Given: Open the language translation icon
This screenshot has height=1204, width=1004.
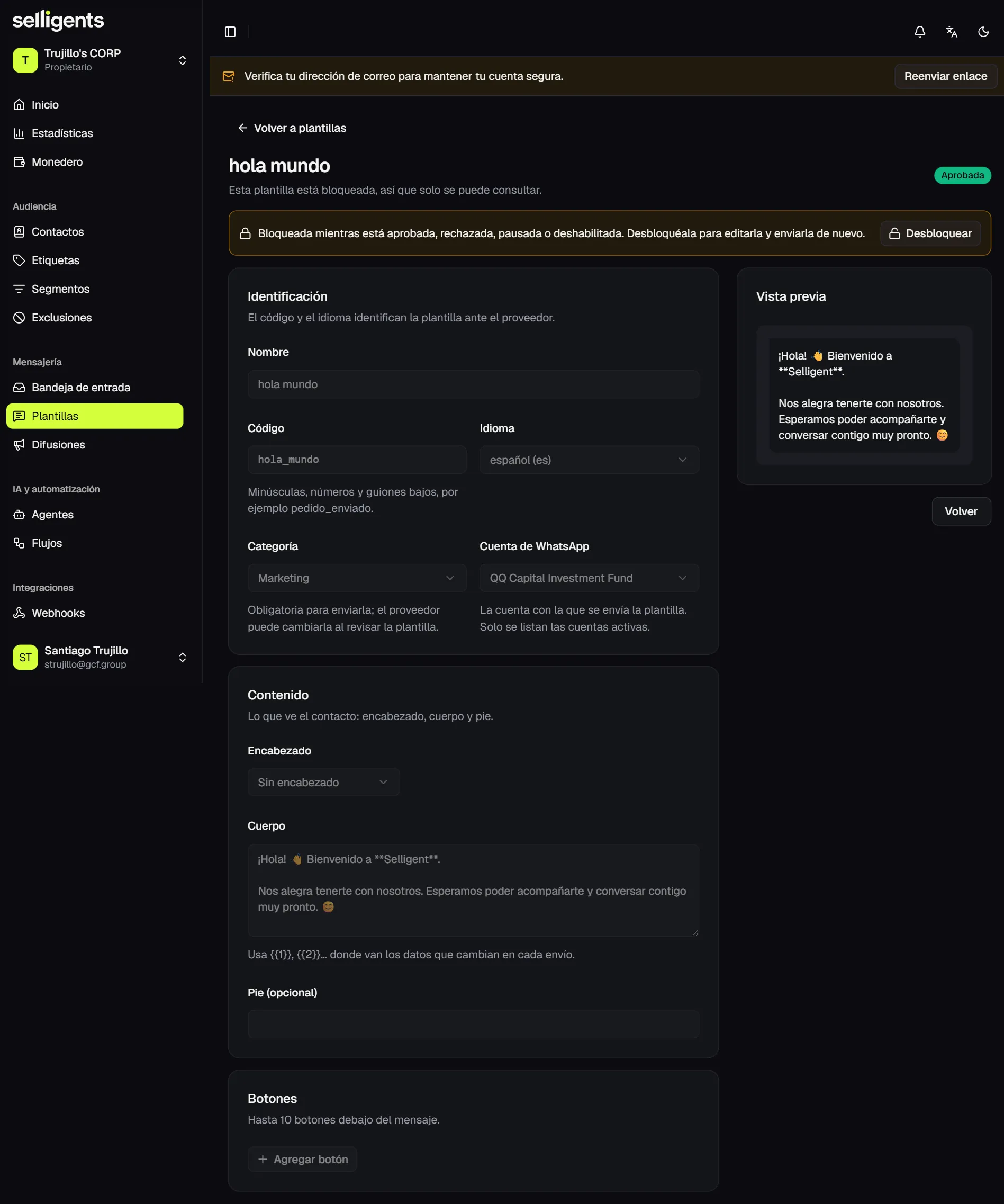Looking at the screenshot, I should click(951, 32).
